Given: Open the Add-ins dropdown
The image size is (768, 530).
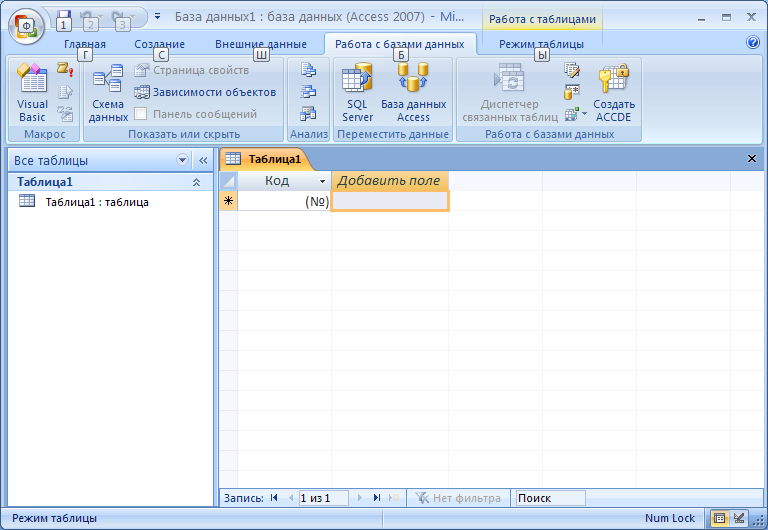Looking at the screenshot, I should point(576,114).
